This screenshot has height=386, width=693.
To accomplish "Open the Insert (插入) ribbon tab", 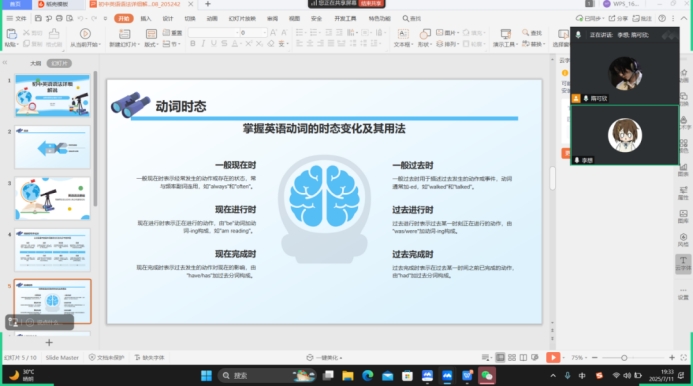I will coord(145,19).
